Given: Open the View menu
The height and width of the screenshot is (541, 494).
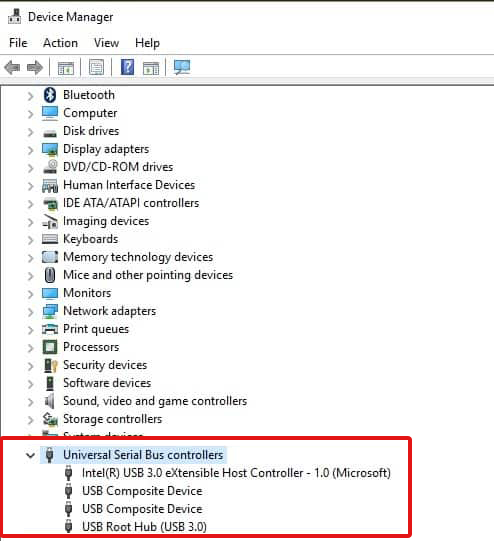Looking at the screenshot, I should (106, 43).
